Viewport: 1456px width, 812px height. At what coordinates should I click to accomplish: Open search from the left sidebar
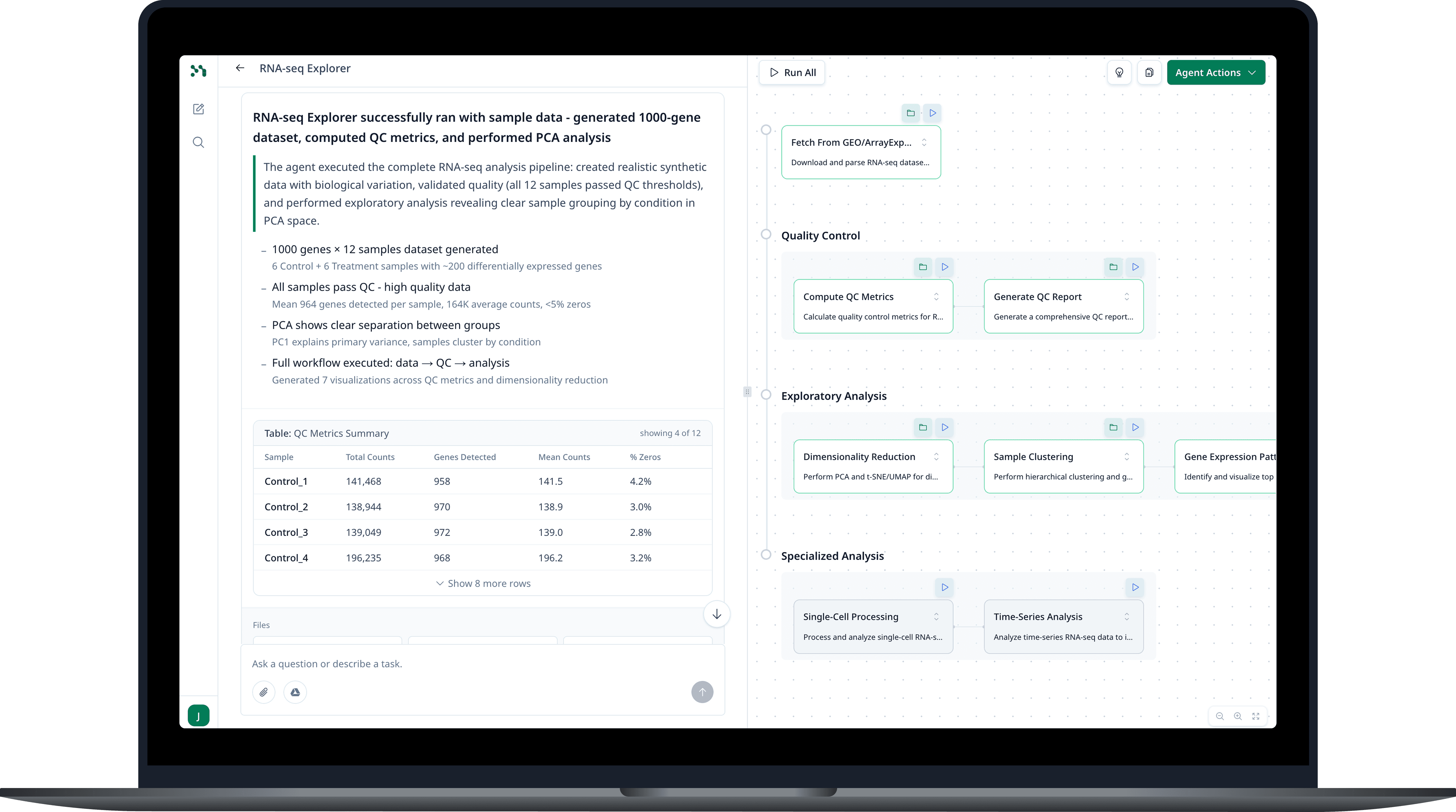coord(198,142)
